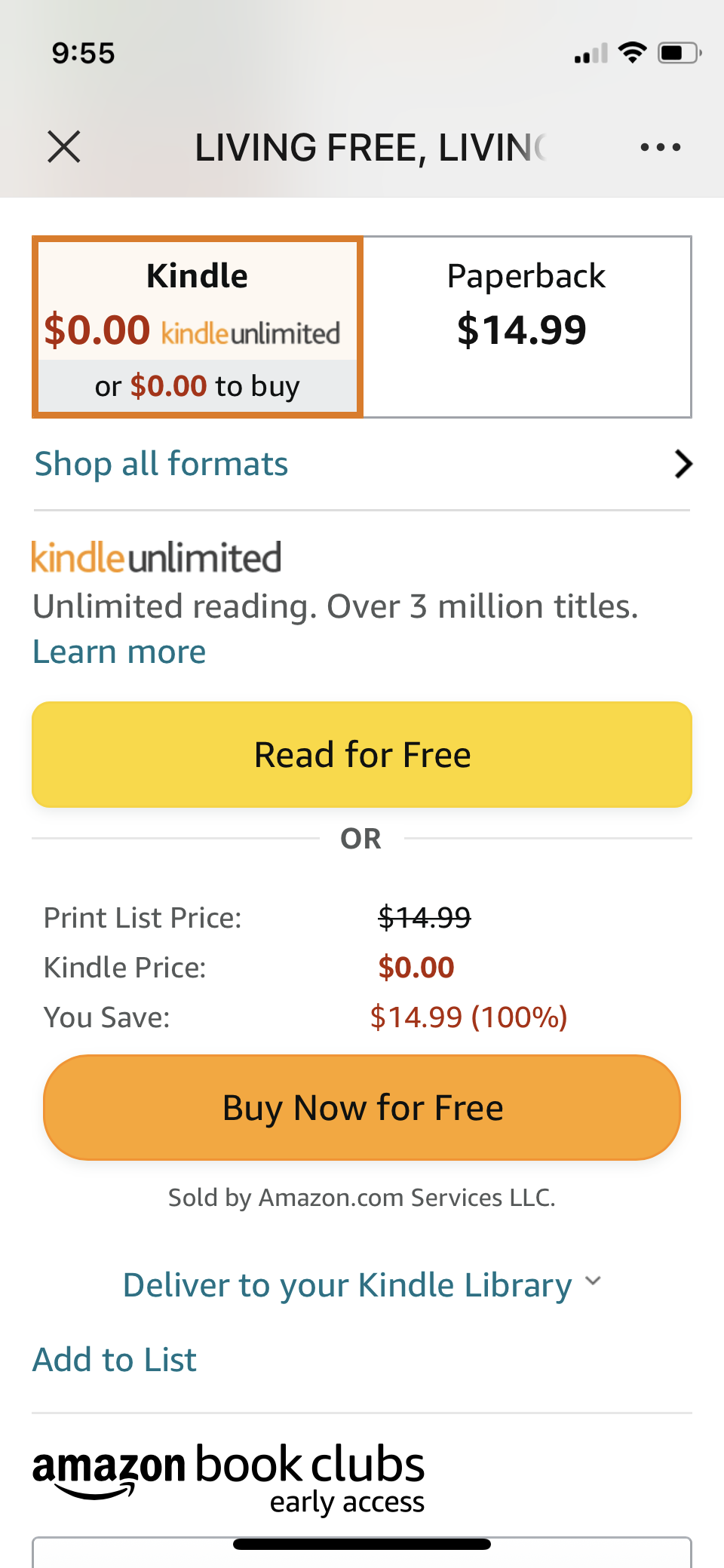This screenshot has height=1568, width=724.
Task: Switch selection to the $14.99 Paperback
Action: point(526,326)
